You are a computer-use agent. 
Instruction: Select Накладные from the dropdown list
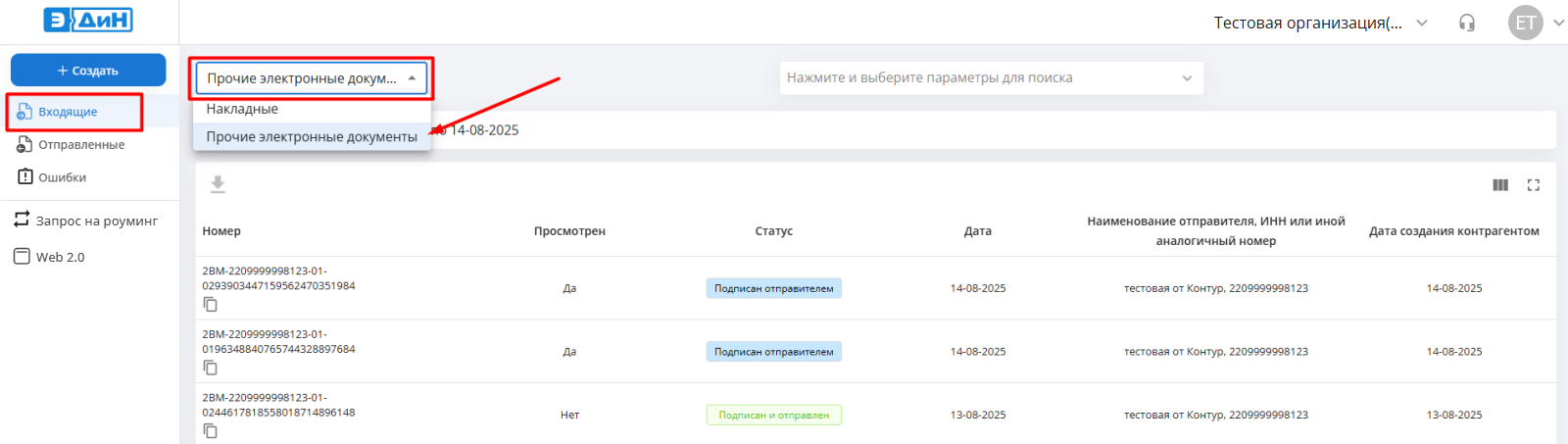pyautogui.click(x=242, y=109)
